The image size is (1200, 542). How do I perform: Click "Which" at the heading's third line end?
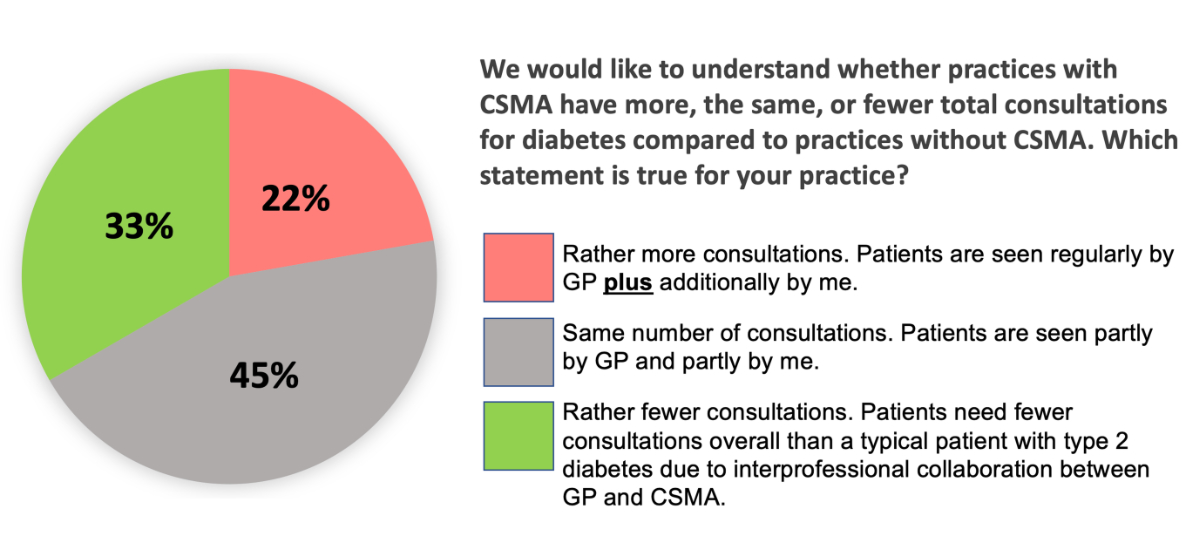pos(1146,140)
